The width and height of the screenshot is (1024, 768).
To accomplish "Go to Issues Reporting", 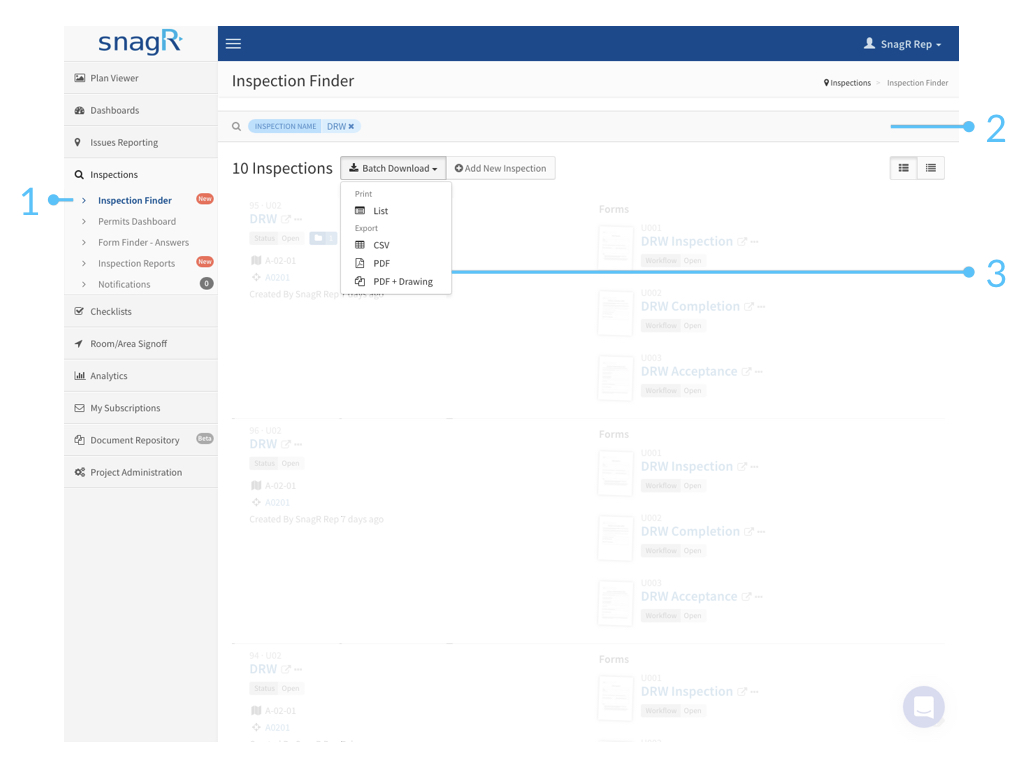I will pyautogui.click(x=141, y=142).
